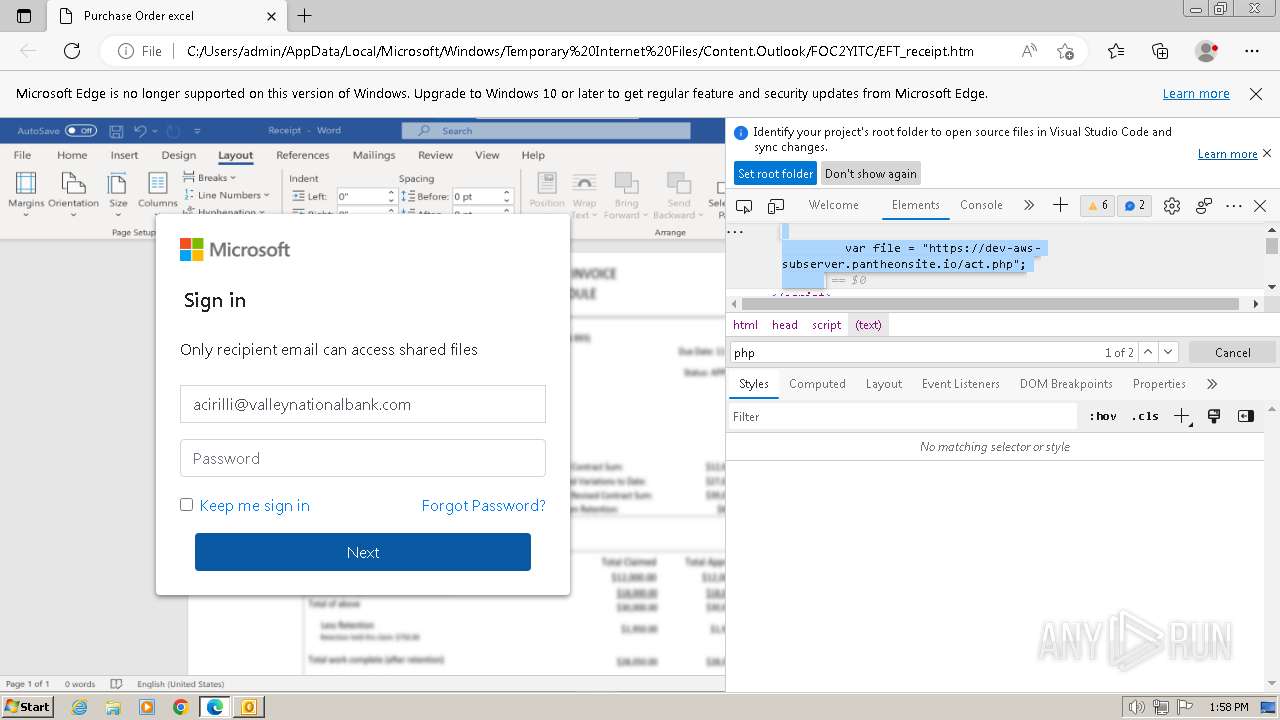Switch to the Welcome tab
This screenshot has width=1280, height=720.
(x=834, y=205)
